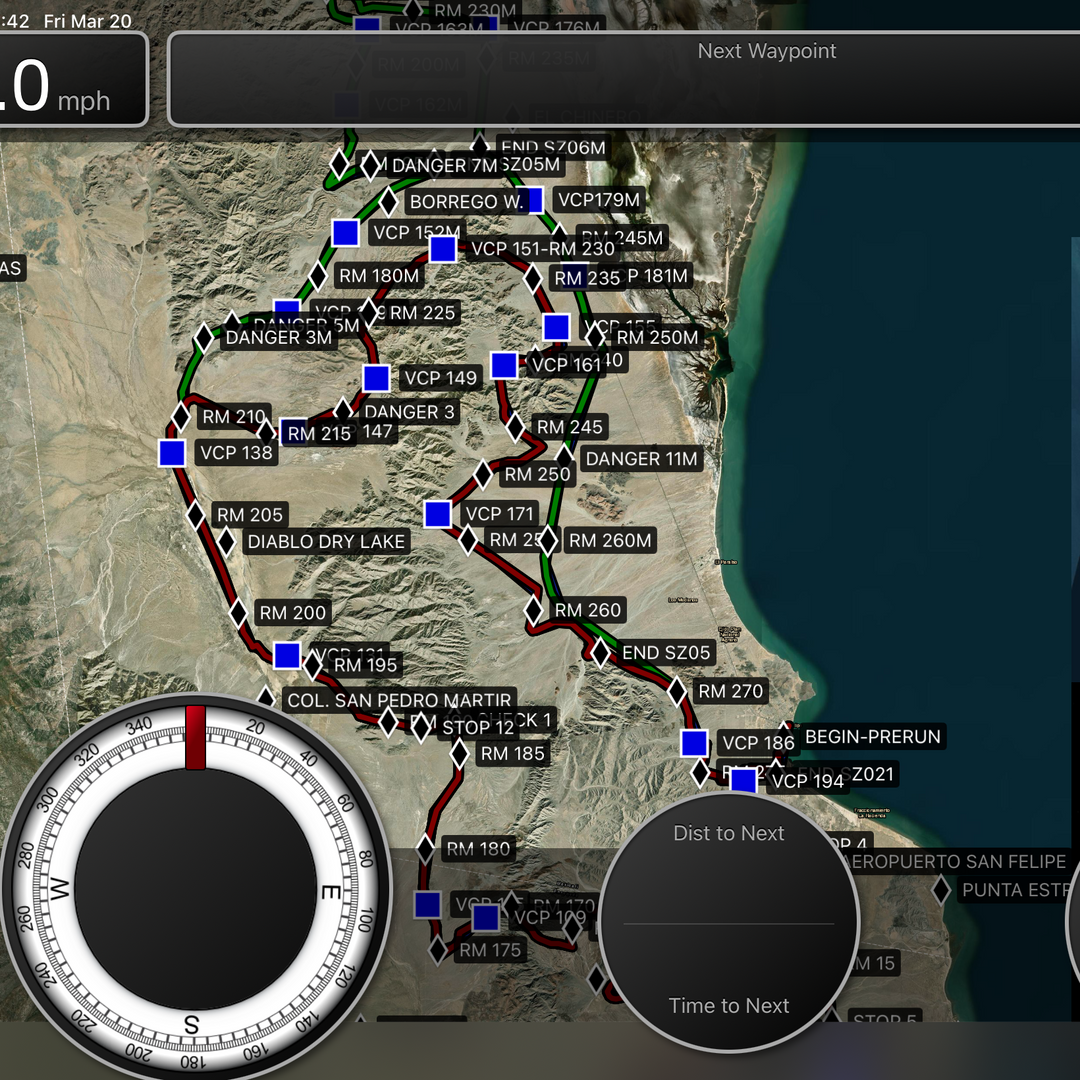Select the VCP 149 checkpoint marker
1080x1080 pixels.
click(376, 378)
